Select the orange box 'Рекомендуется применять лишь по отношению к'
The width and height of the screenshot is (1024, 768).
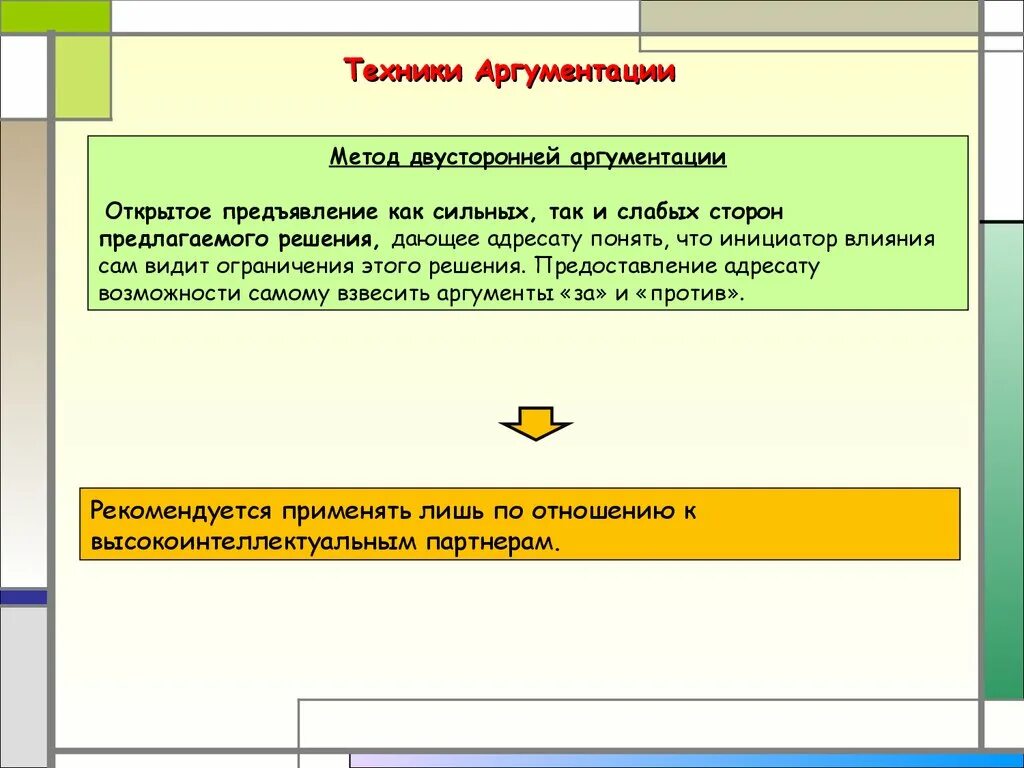click(x=520, y=524)
